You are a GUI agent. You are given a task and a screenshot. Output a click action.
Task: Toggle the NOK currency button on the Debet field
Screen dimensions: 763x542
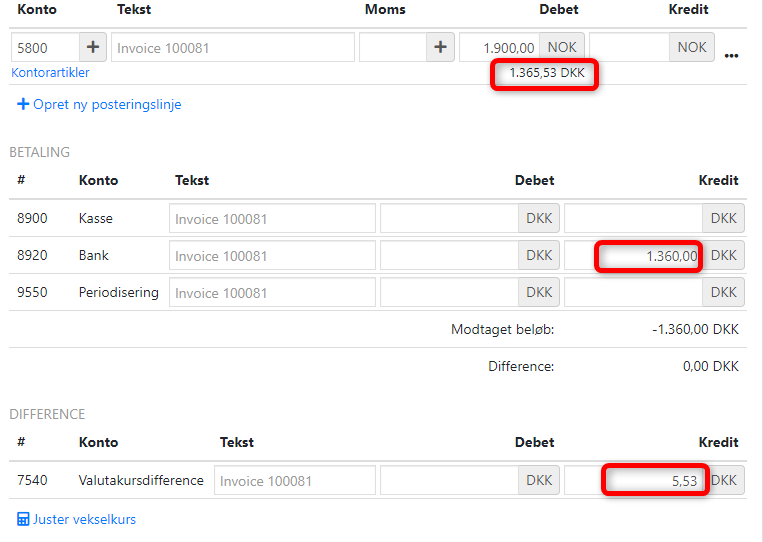pyautogui.click(x=562, y=47)
